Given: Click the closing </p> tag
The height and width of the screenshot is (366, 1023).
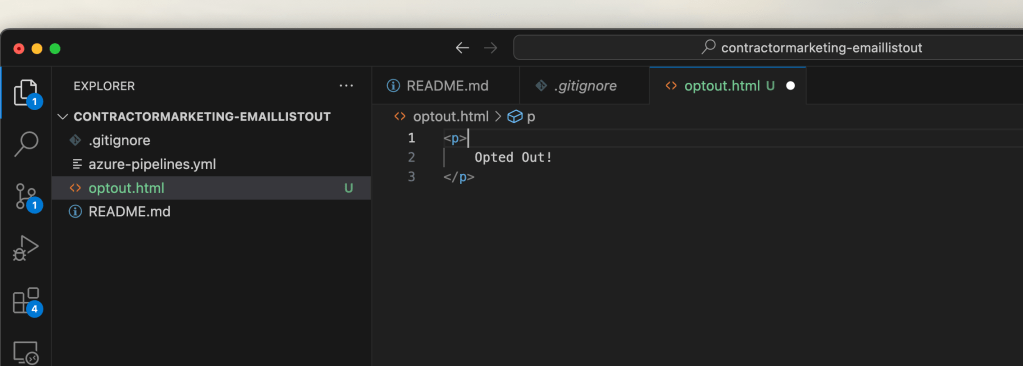Looking at the screenshot, I should pyautogui.click(x=459, y=177).
